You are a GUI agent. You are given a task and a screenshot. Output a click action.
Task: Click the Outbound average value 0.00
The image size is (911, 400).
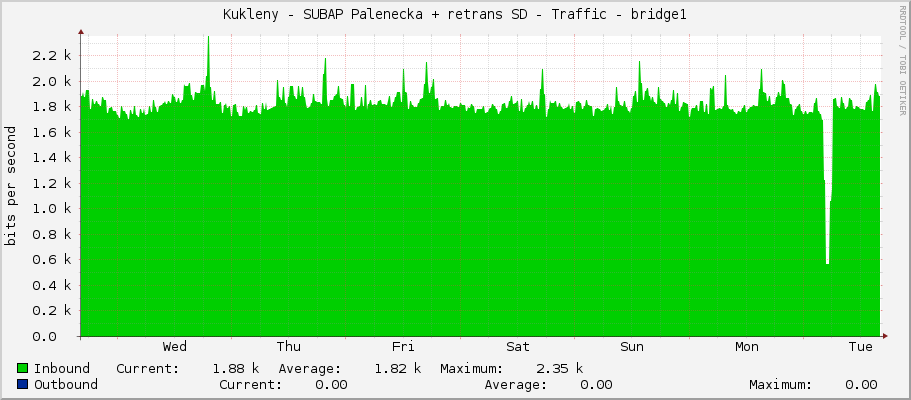coord(596,384)
